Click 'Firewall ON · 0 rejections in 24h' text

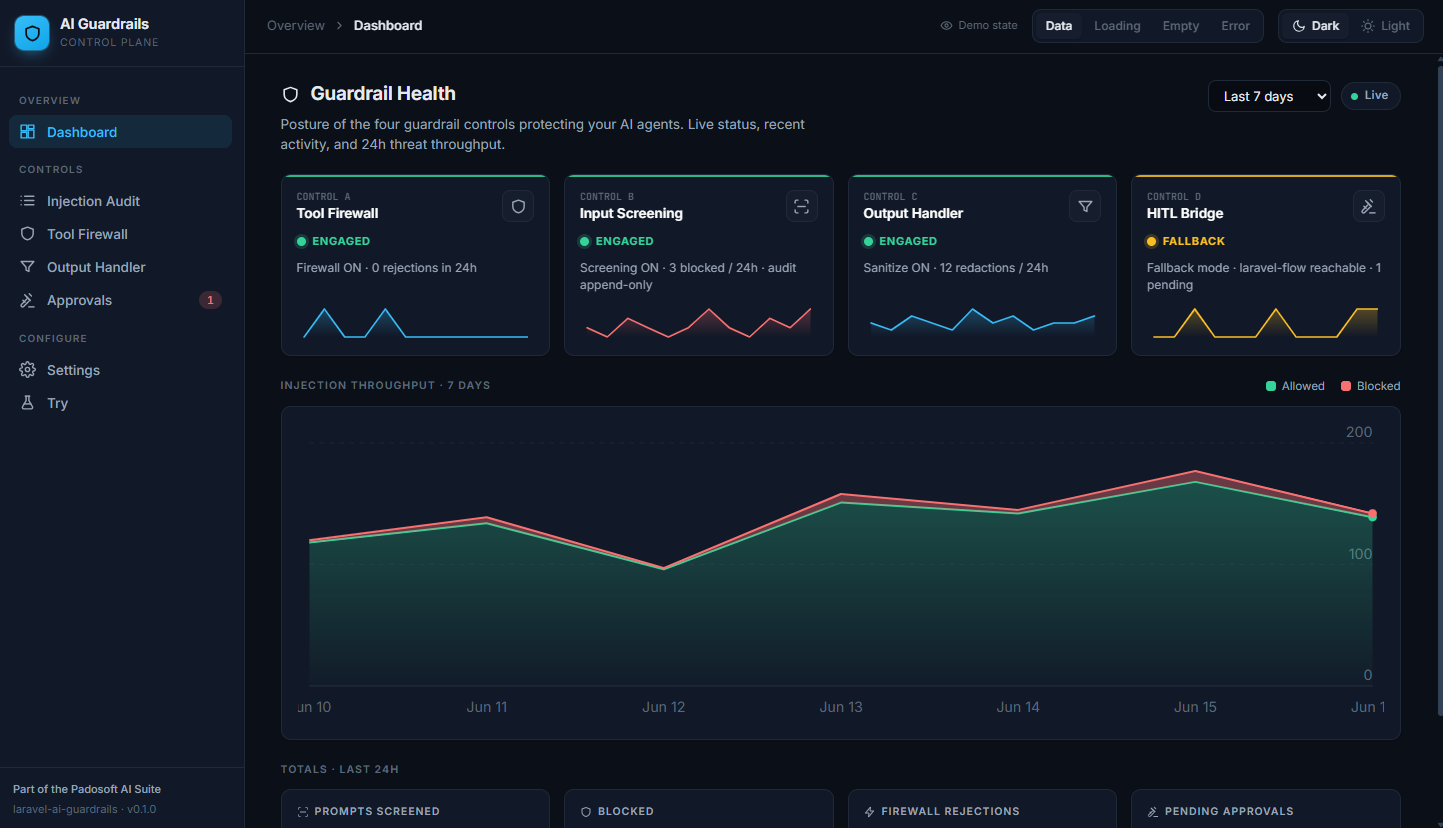pyautogui.click(x=387, y=268)
